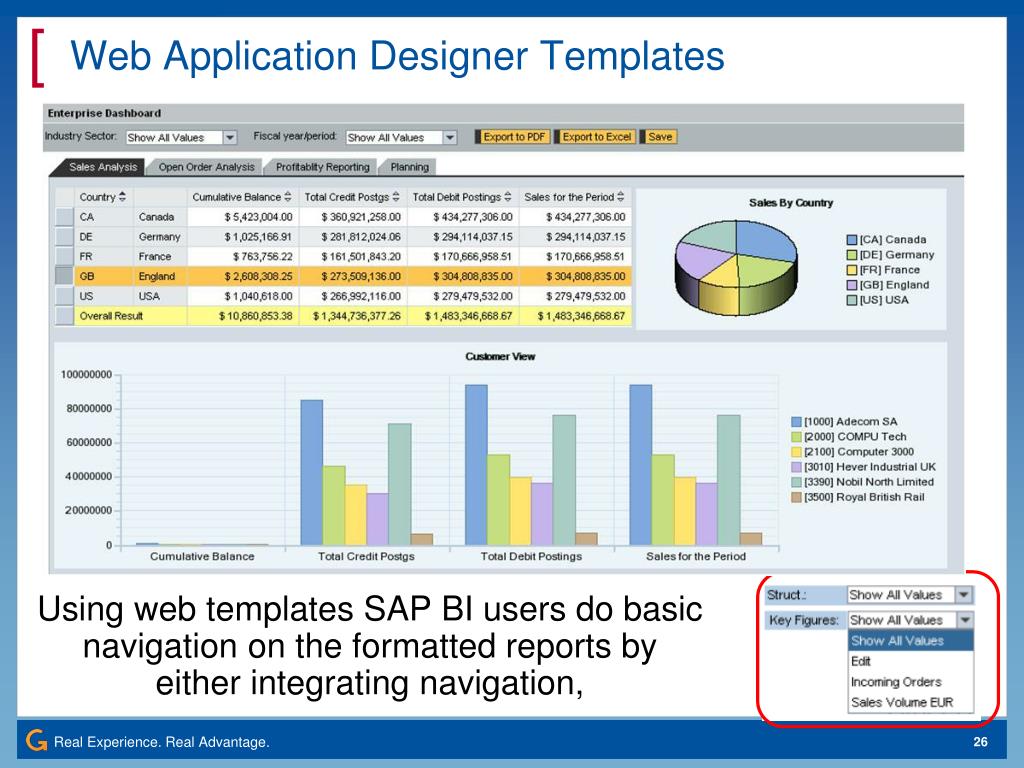Viewport: 1024px width, 768px height.
Task: Click the Sales By Country pie chart
Action: coord(736,268)
